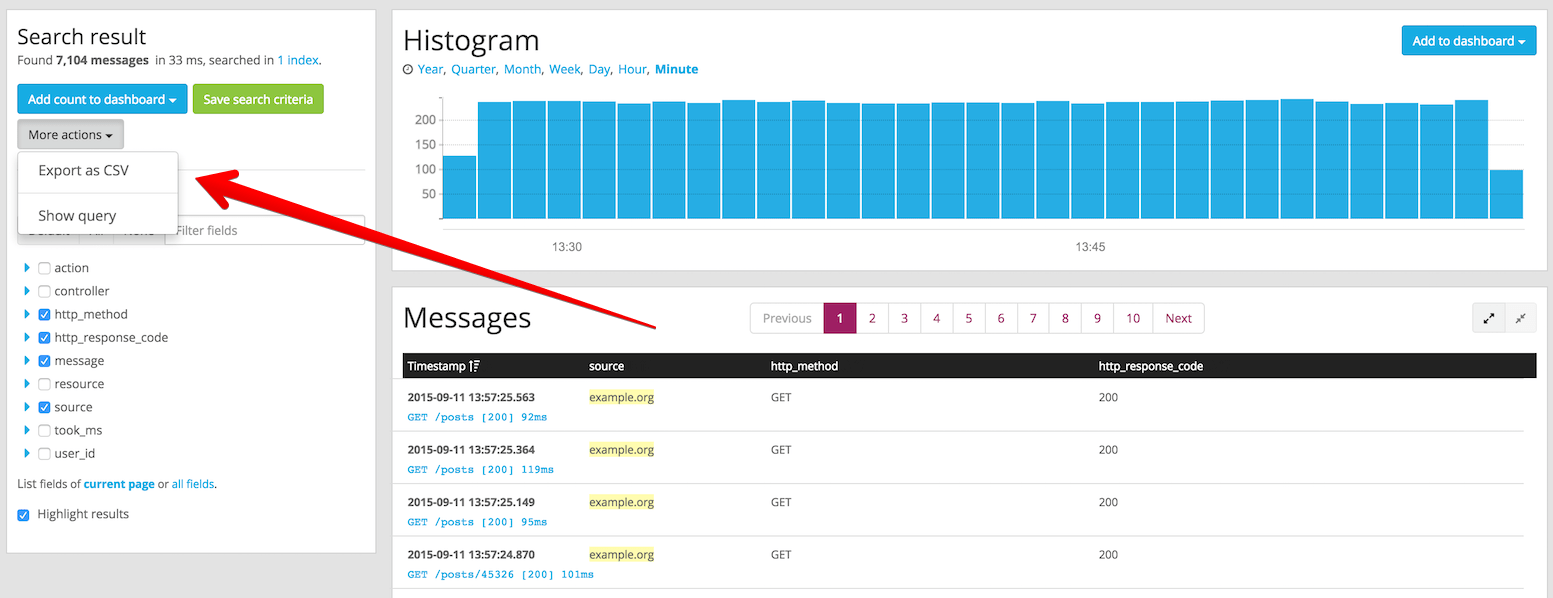The height and width of the screenshot is (598, 1553).
Task: Uncheck the http_method field checkbox
Action: point(44,314)
